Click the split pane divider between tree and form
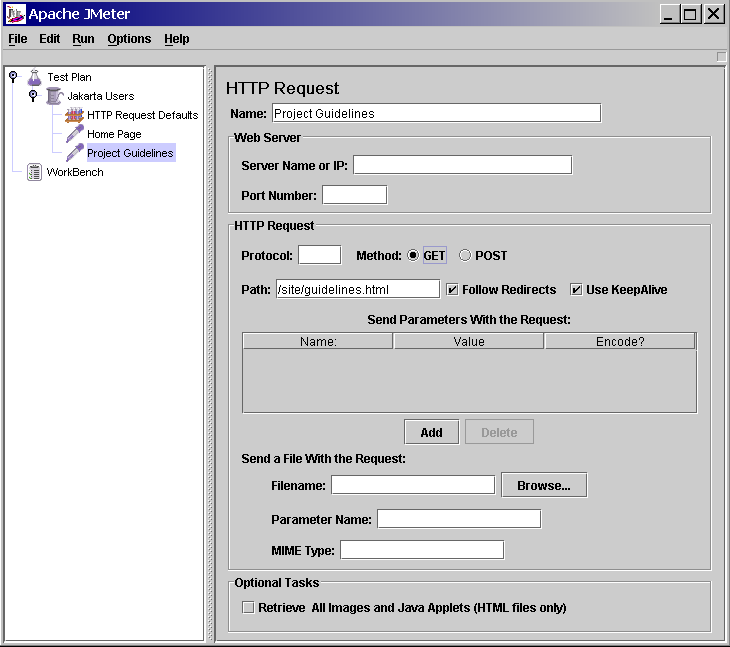This screenshot has width=730, height=647. tap(210, 354)
